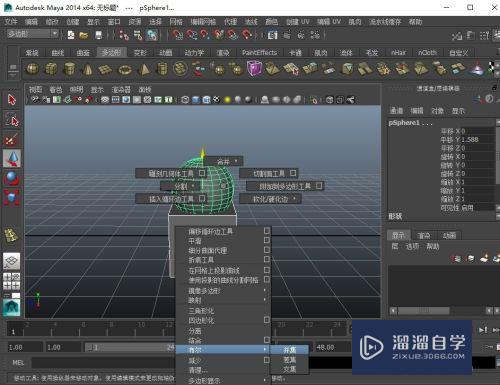Click the MEL command line input
The width and height of the screenshot is (500, 385).
[103, 363]
